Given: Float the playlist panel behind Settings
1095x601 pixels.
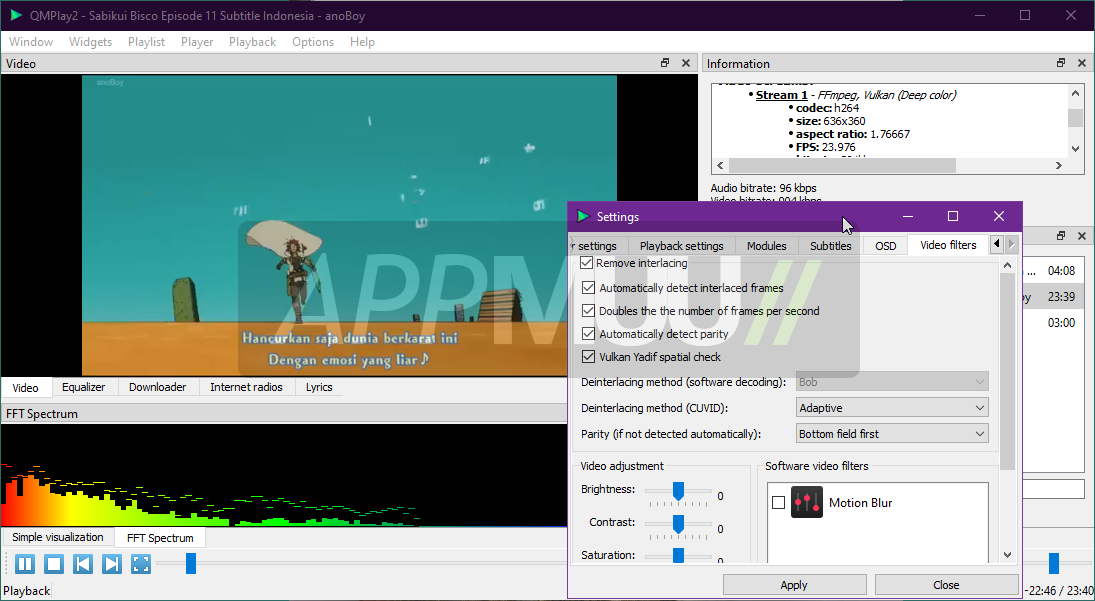Looking at the screenshot, I should (1061, 236).
